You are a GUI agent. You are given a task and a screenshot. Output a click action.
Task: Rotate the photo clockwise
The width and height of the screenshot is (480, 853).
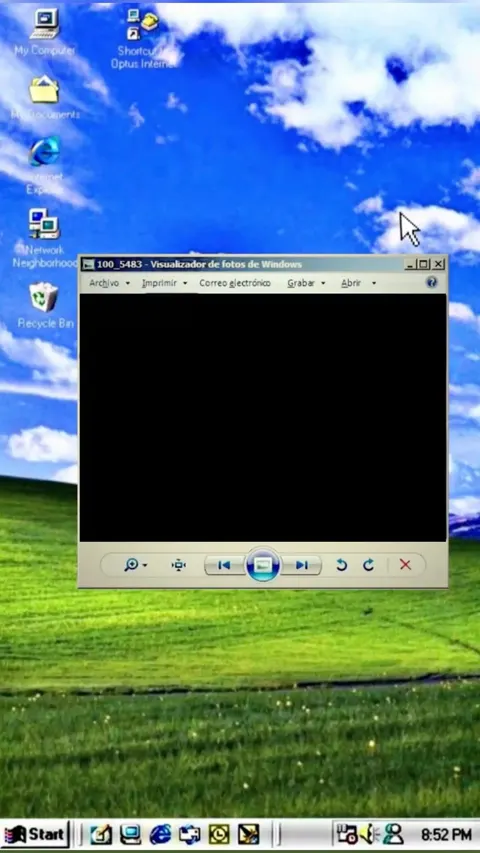coord(368,565)
